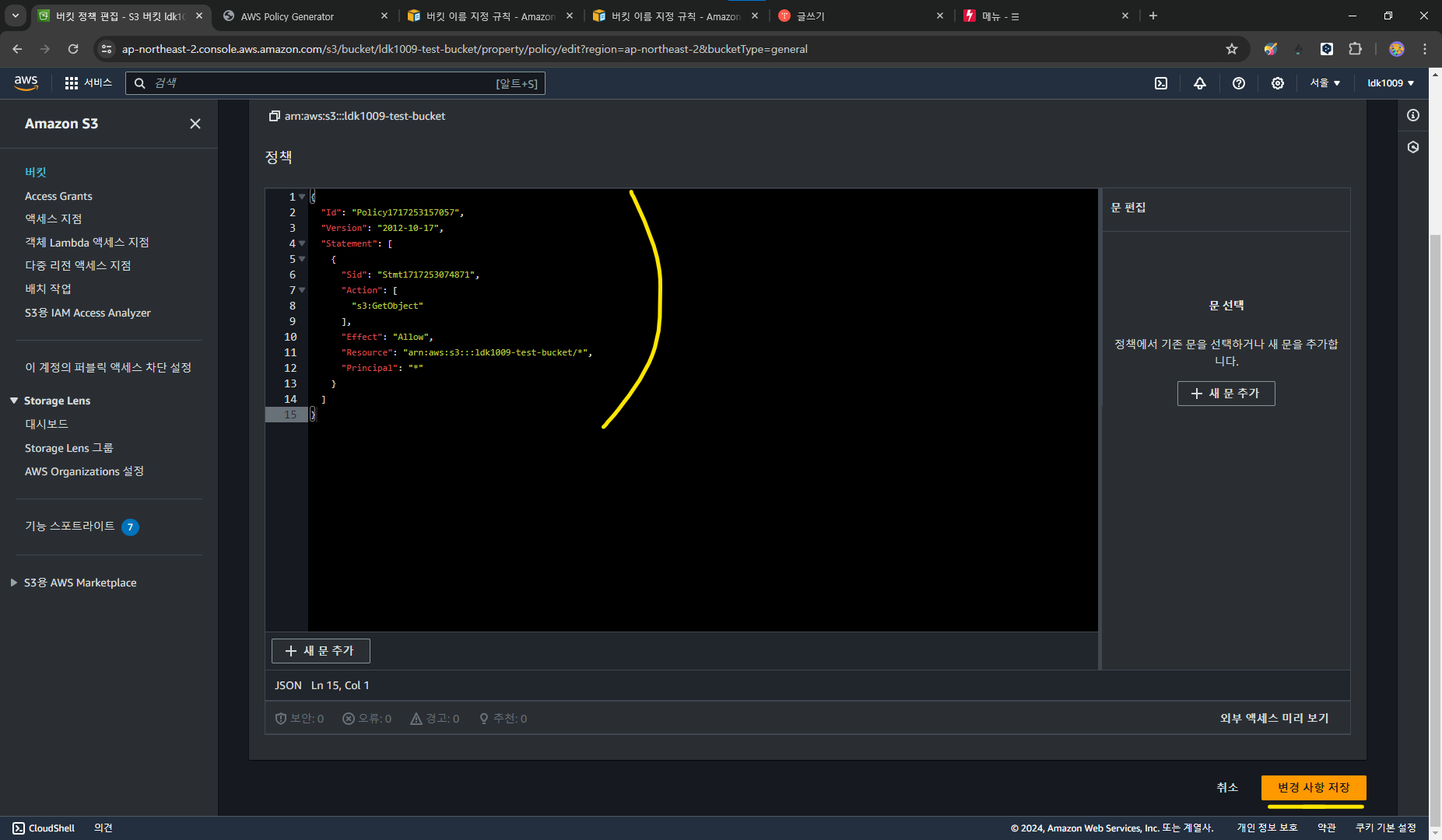This screenshot has height=840, width=1442.
Task: Open public access block settings for account
Action: coord(108,367)
